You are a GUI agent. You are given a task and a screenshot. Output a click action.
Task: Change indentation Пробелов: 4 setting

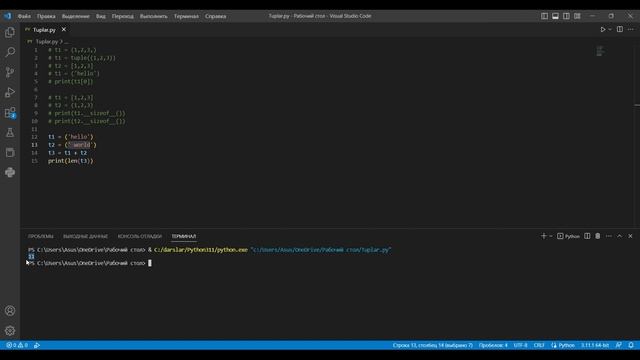[493, 345]
